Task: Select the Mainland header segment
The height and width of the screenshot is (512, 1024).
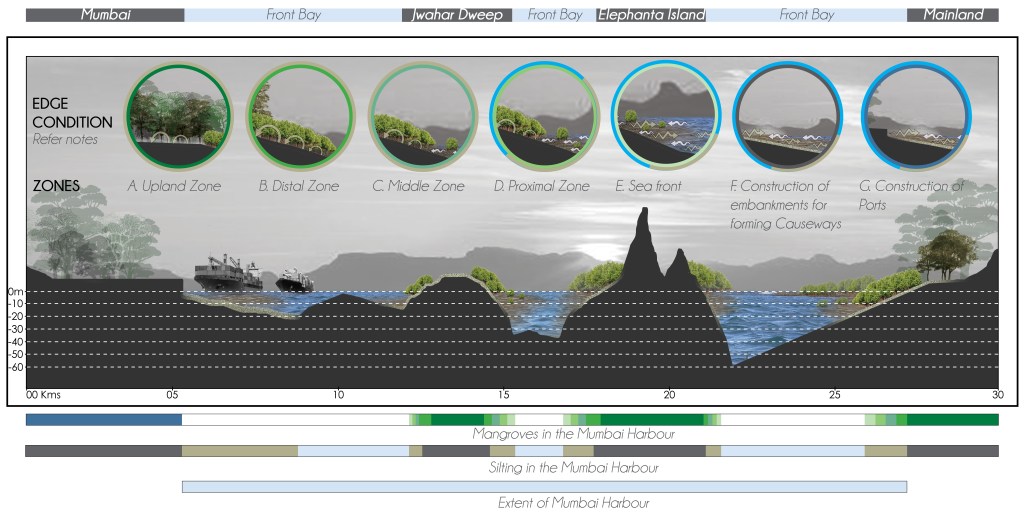Action: tap(952, 15)
